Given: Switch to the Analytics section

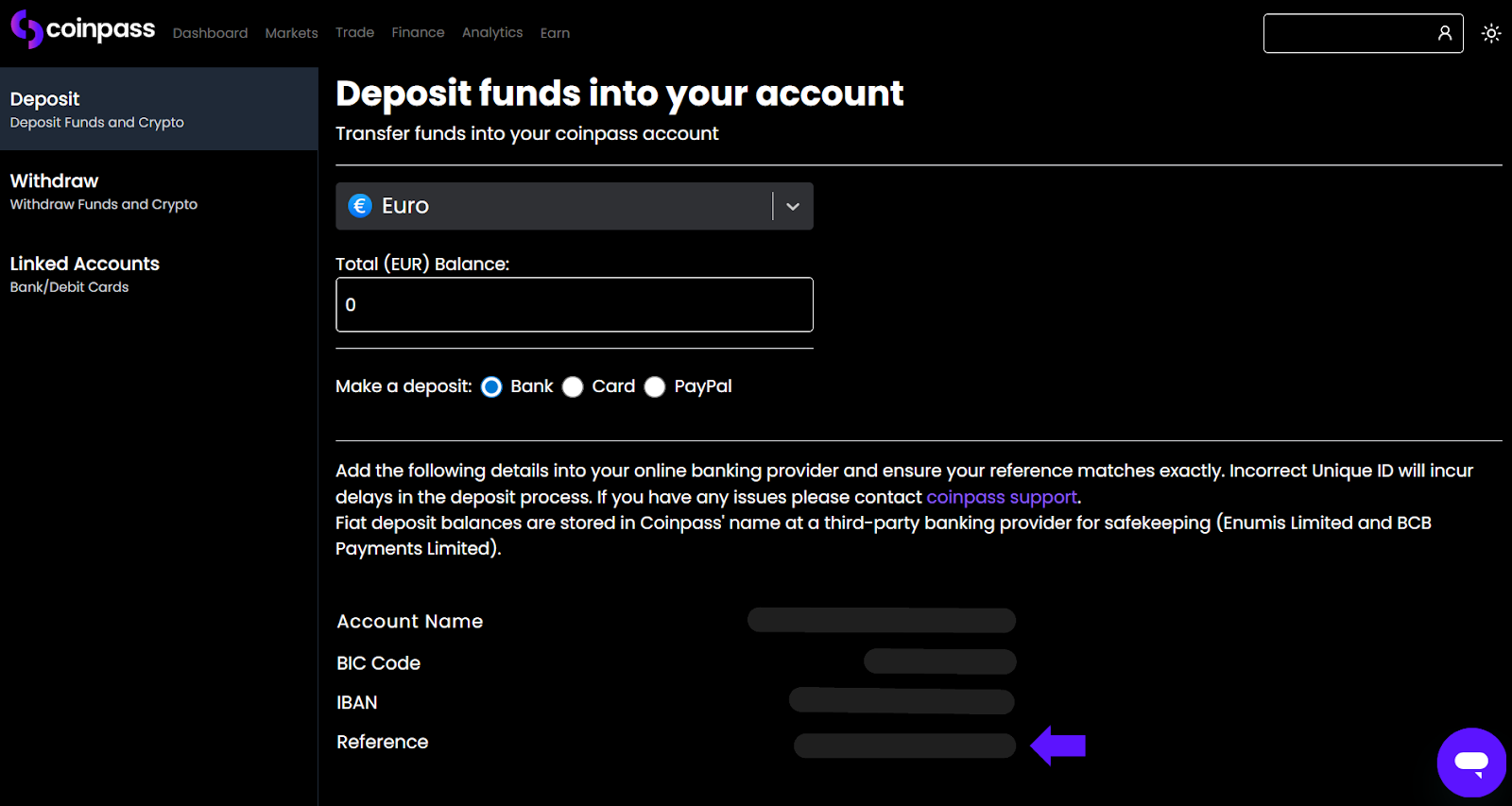Looking at the screenshot, I should (x=492, y=32).
